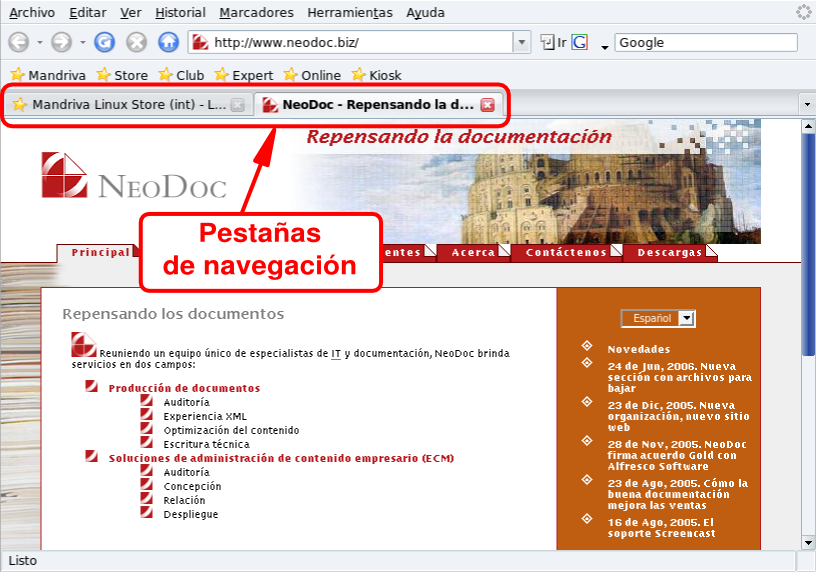Open the Archivo menu

(x=32, y=12)
